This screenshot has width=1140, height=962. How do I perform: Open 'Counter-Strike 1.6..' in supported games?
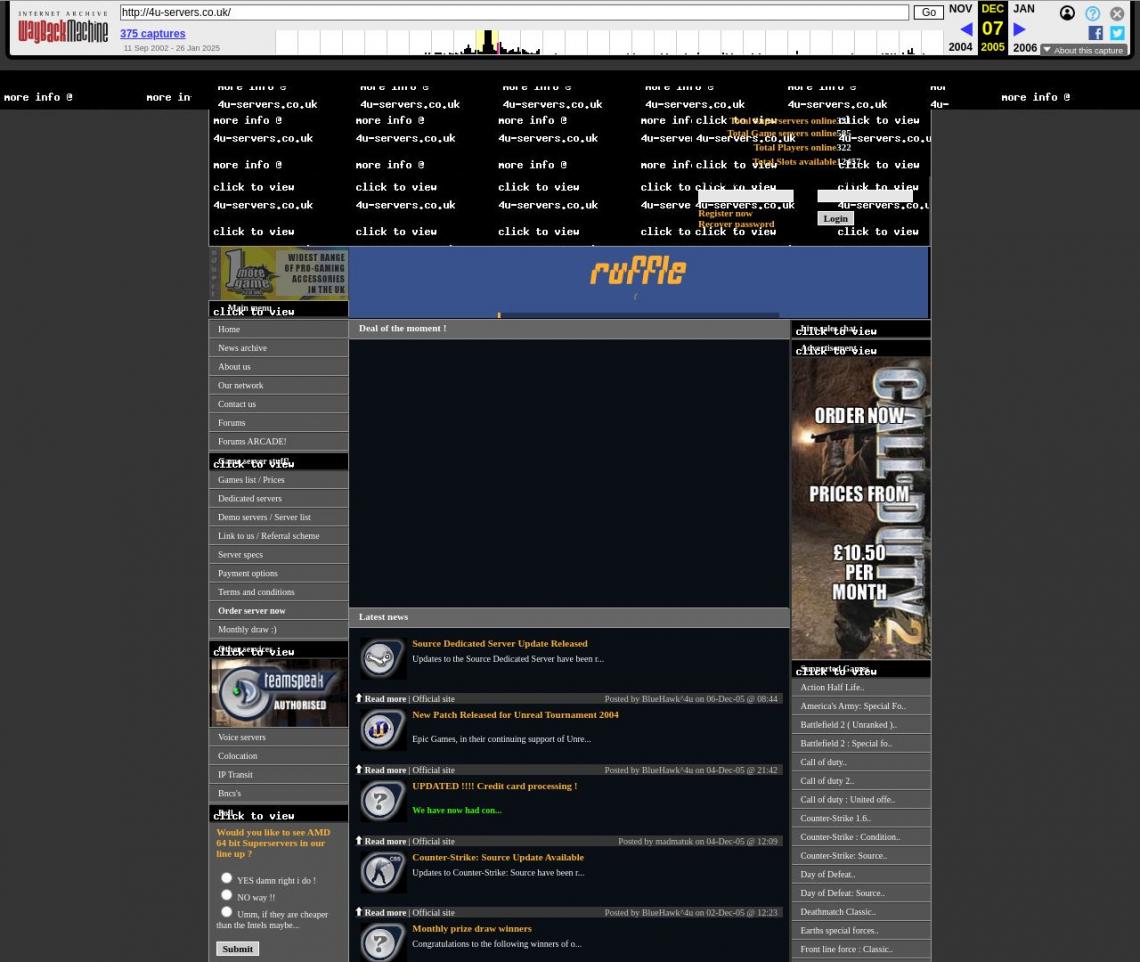[x=861, y=819]
